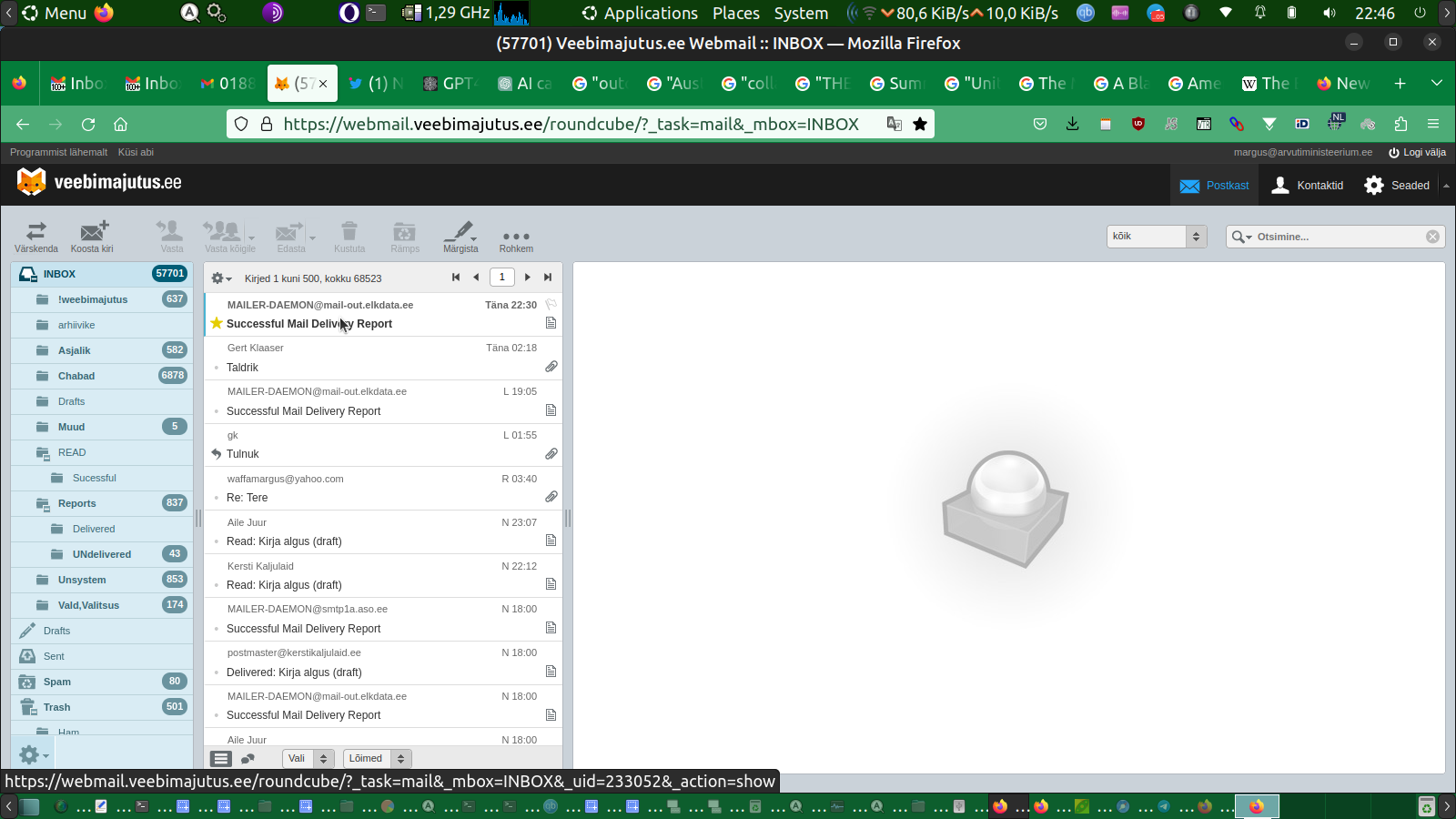Open the Taldrik message from Gert Klaaser
This screenshot has height=819, width=1456.
click(382, 367)
